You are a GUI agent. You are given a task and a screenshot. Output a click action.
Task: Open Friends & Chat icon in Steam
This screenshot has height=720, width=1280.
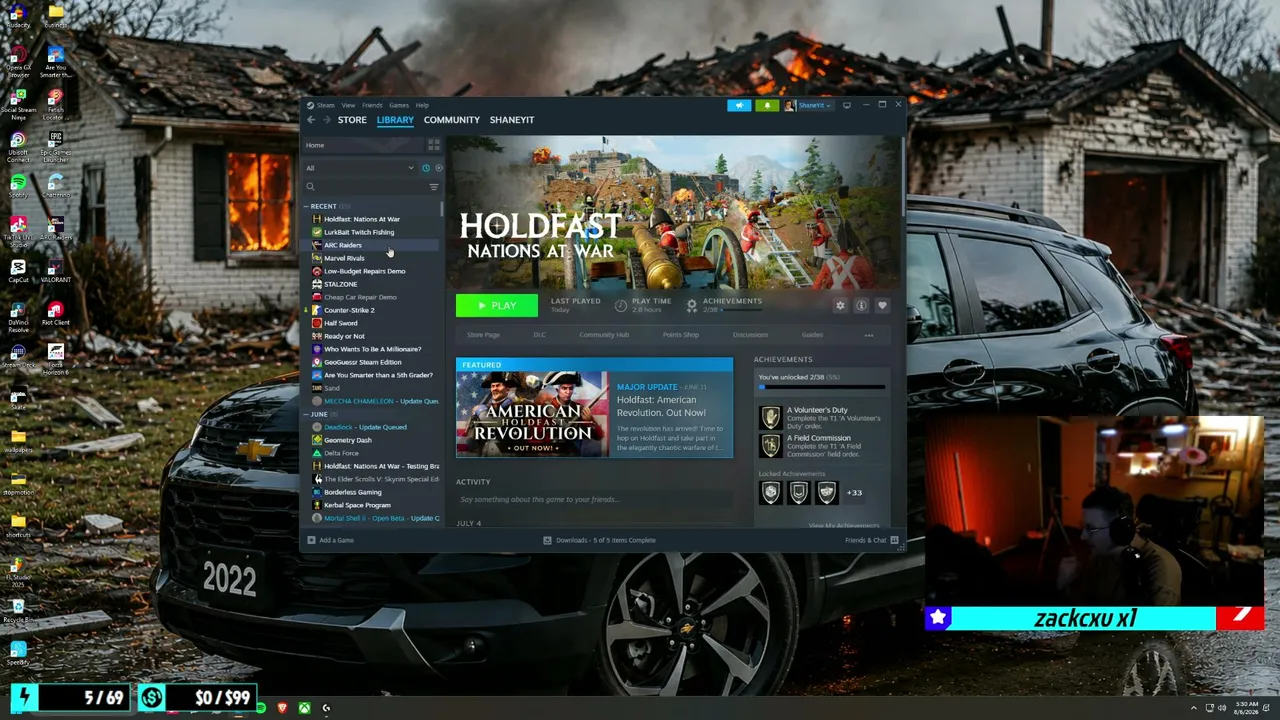894,540
